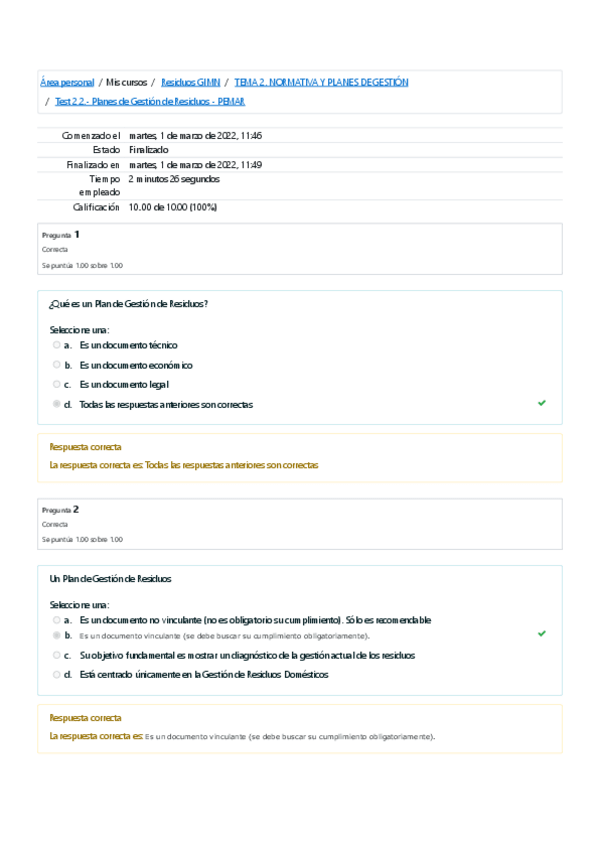Click feedback 'La respuesta correcta es: Es un documento vinculante'
The width and height of the screenshot is (599, 848).
click(x=242, y=736)
